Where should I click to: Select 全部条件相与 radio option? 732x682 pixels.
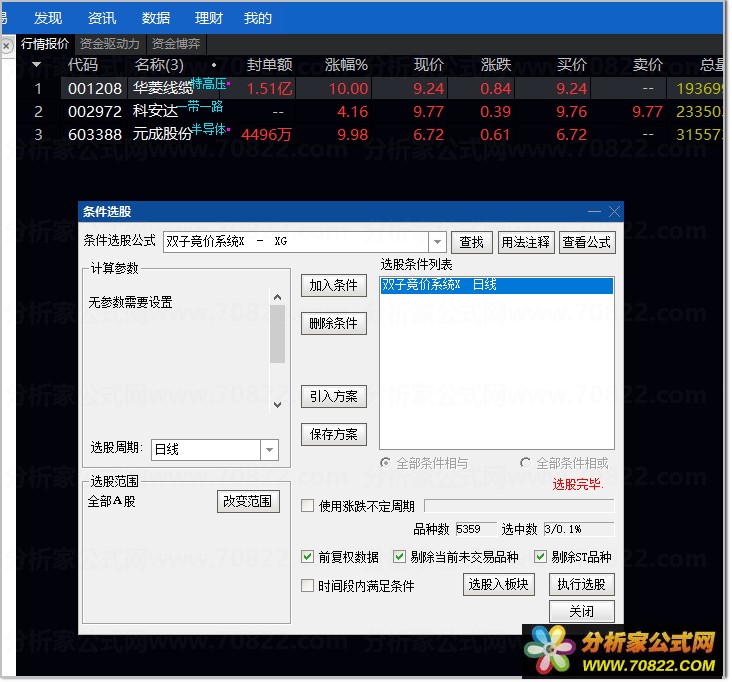pos(385,463)
